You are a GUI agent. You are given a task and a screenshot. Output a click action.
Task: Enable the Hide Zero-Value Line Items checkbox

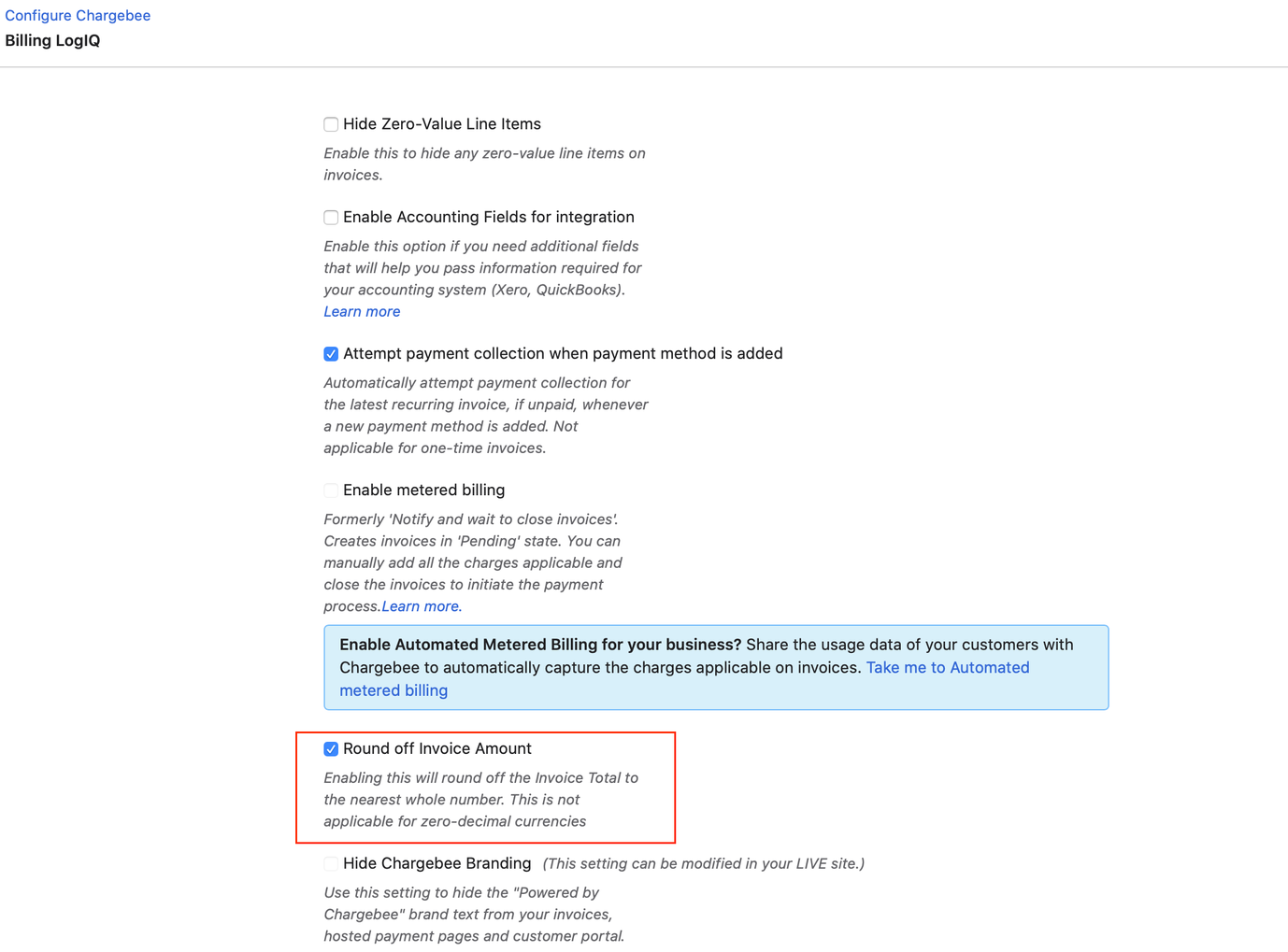pos(331,124)
